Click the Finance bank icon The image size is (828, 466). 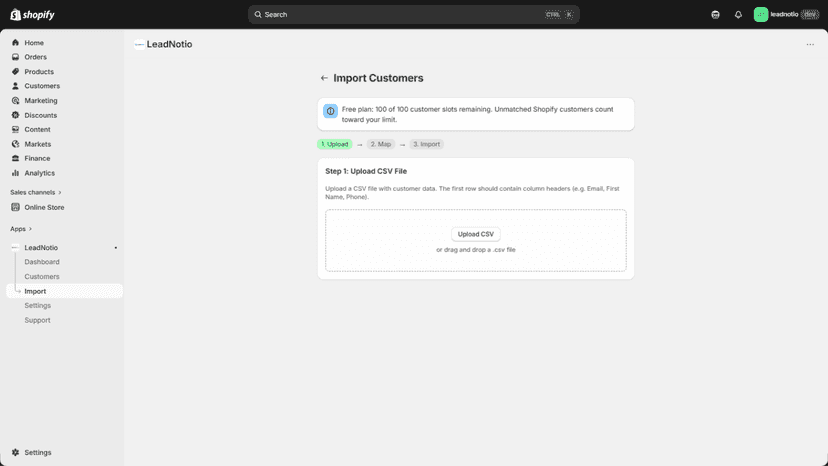pyautogui.click(x=15, y=159)
